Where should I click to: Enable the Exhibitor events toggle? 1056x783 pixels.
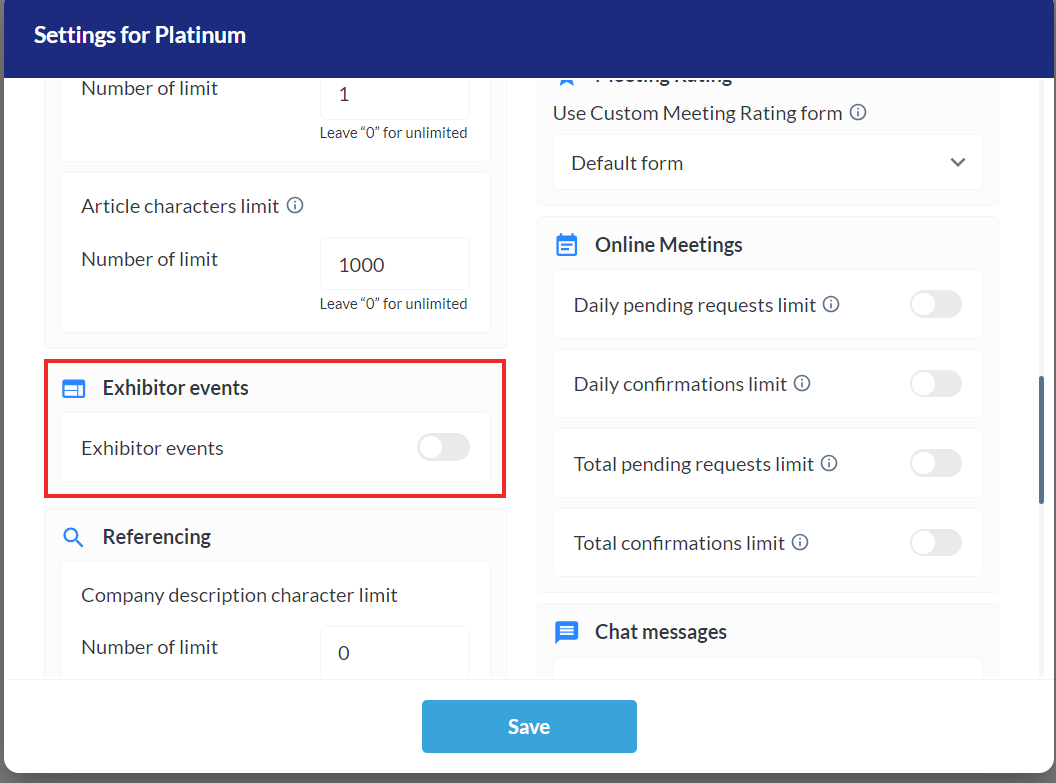(x=443, y=448)
